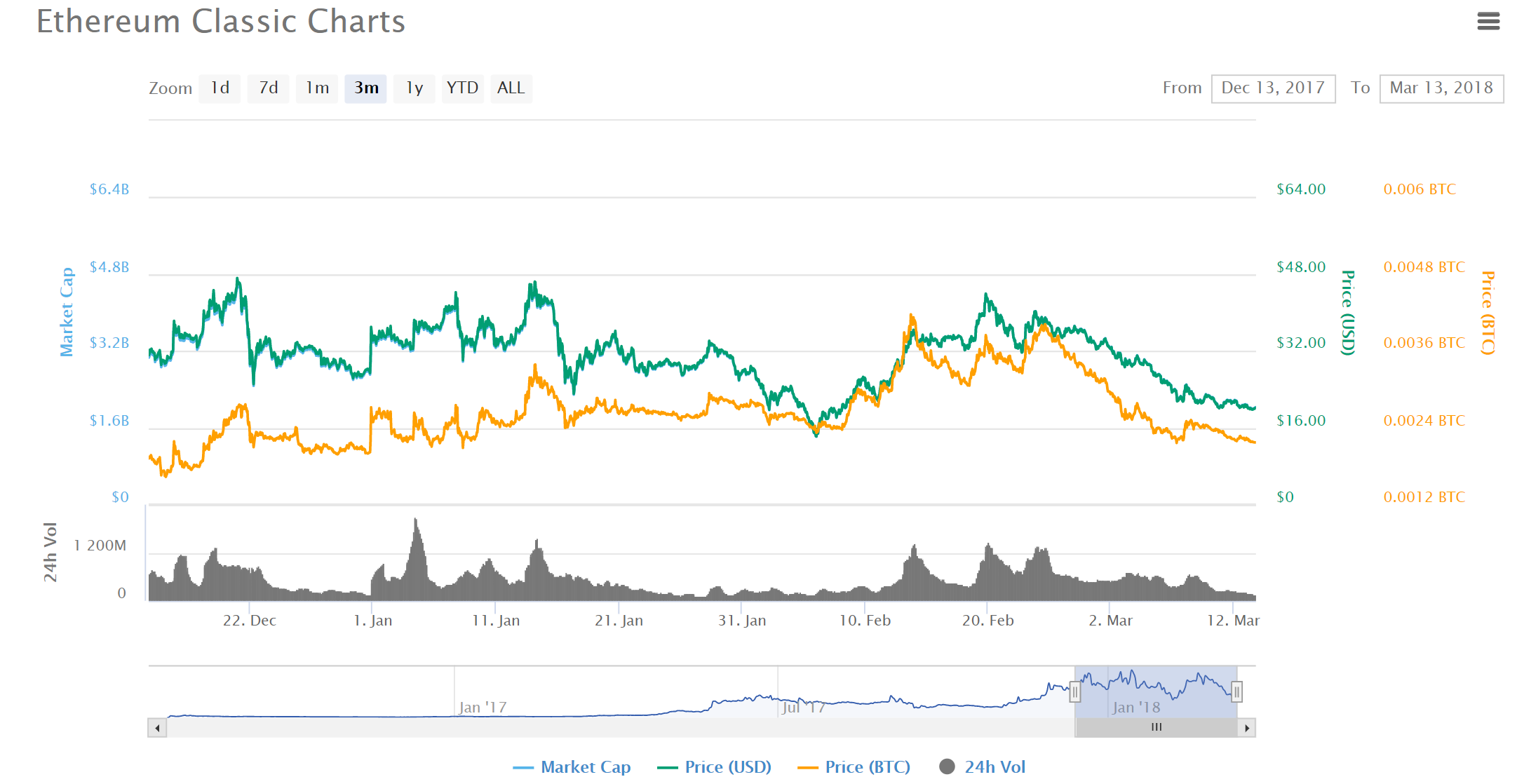1524x784 pixels.
Task: Set zoom range to 1y
Action: pyautogui.click(x=414, y=88)
